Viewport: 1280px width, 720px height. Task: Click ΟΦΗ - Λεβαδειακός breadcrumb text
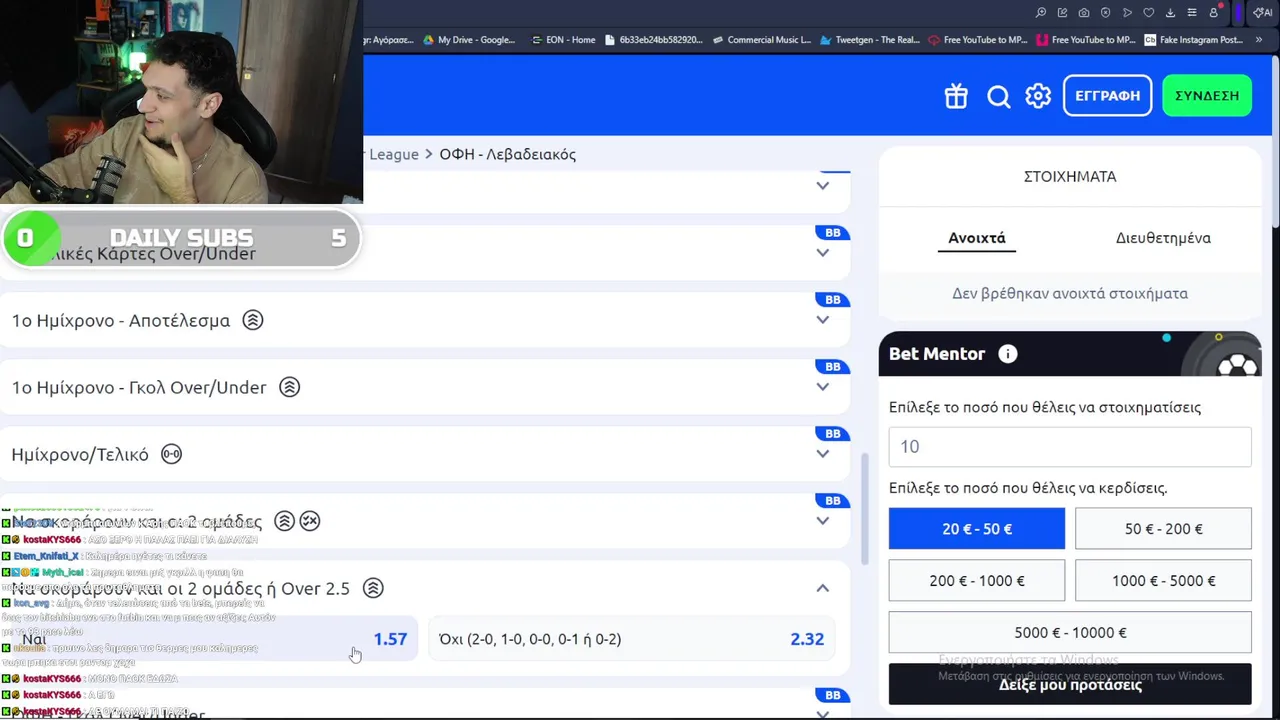507,154
